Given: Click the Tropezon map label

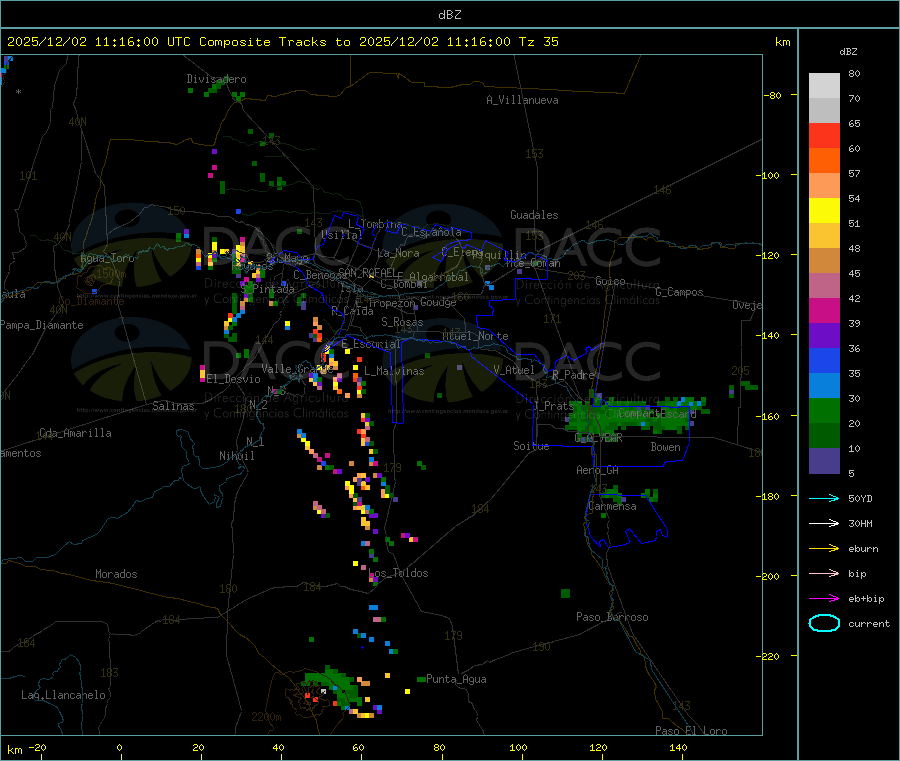Looking at the screenshot, I should [x=392, y=303].
